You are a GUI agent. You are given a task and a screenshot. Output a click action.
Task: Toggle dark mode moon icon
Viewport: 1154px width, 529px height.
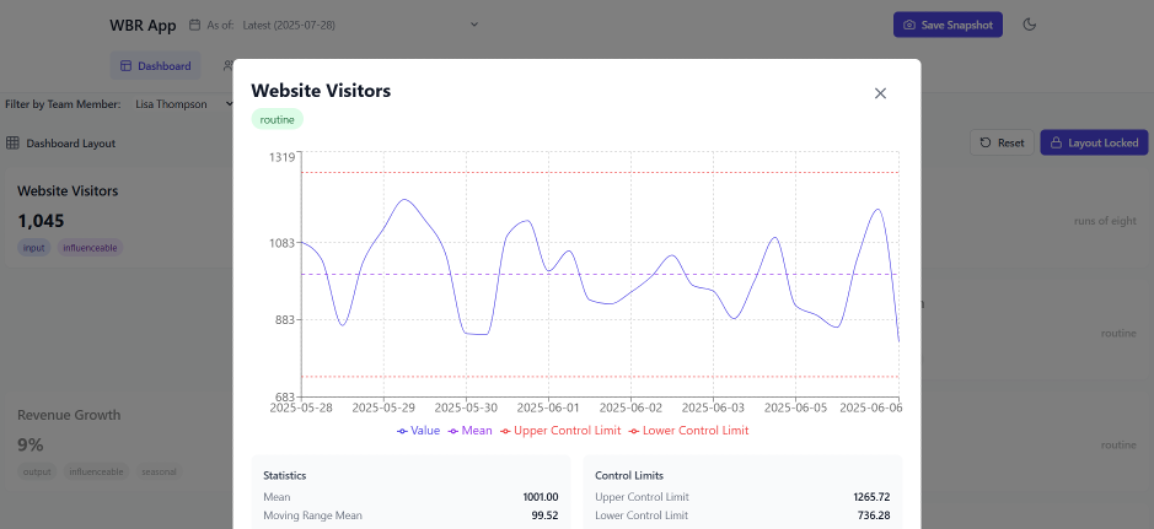[1029, 25]
